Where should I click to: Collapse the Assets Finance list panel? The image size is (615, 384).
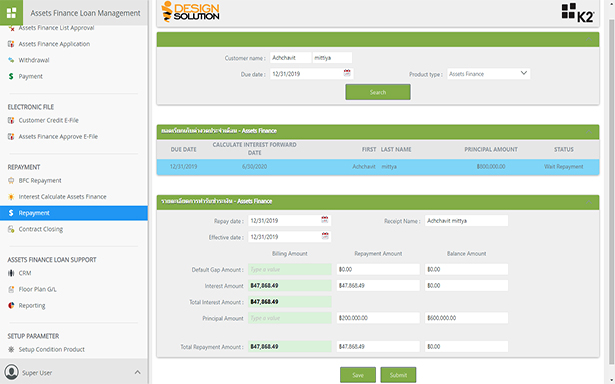[x=589, y=132]
